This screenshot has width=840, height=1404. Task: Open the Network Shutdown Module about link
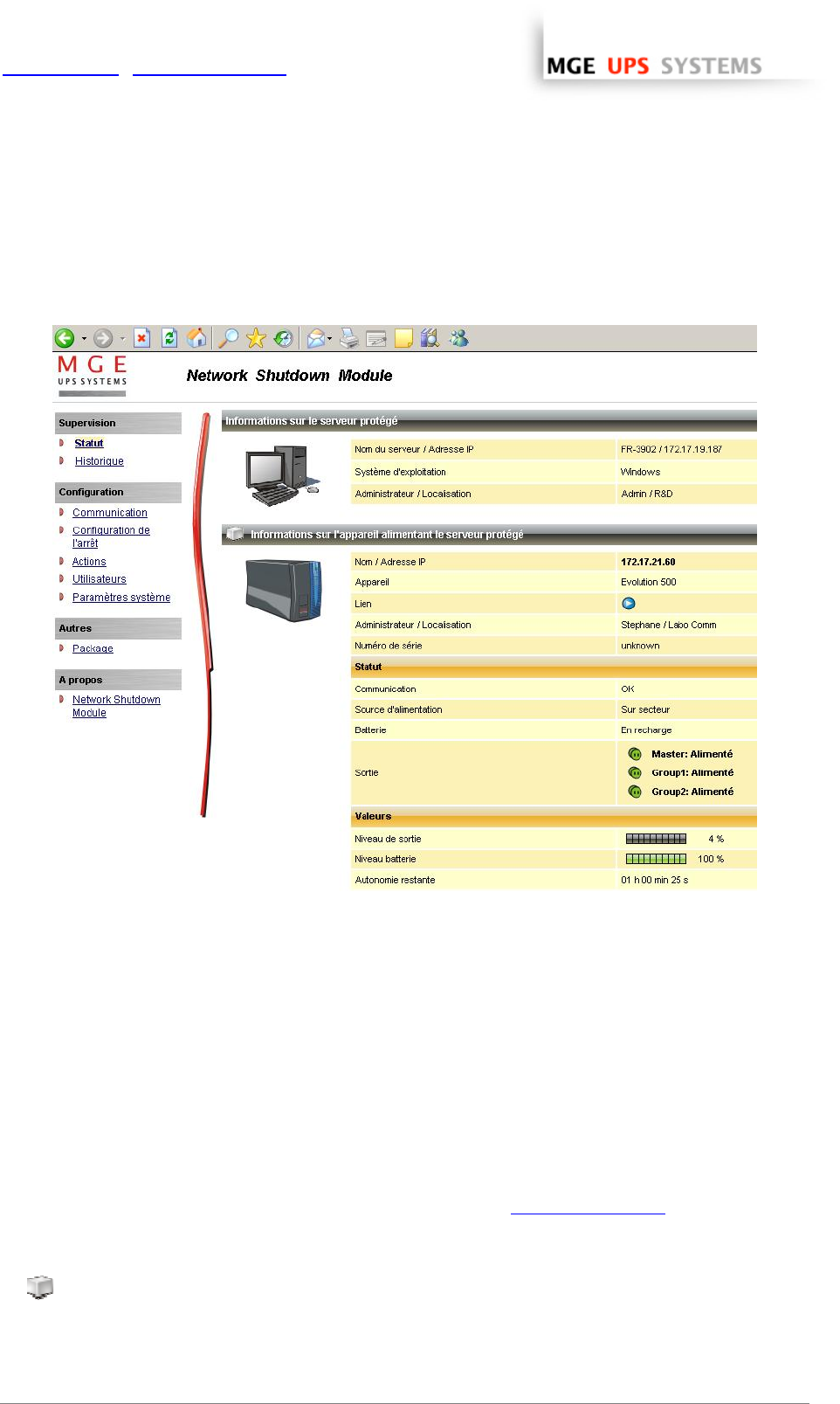pyautogui.click(x=116, y=706)
